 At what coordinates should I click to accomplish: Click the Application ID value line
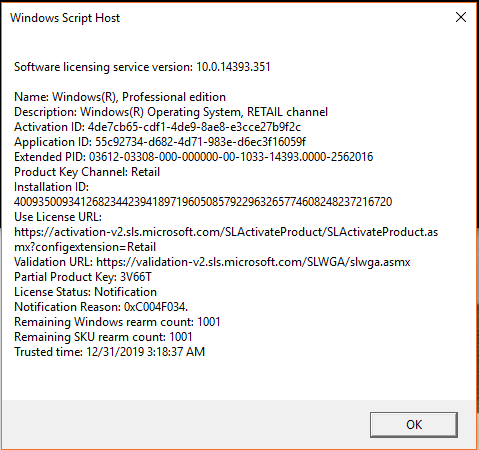click(160, 142)
